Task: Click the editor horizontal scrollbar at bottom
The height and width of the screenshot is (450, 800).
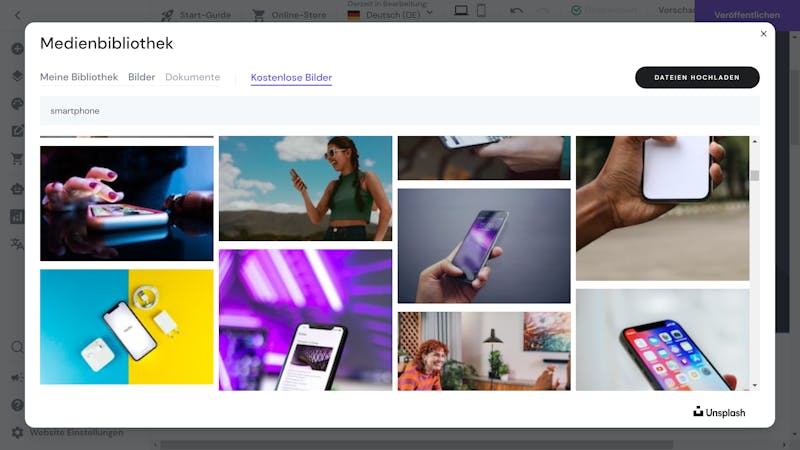Action: click(416, 445)
